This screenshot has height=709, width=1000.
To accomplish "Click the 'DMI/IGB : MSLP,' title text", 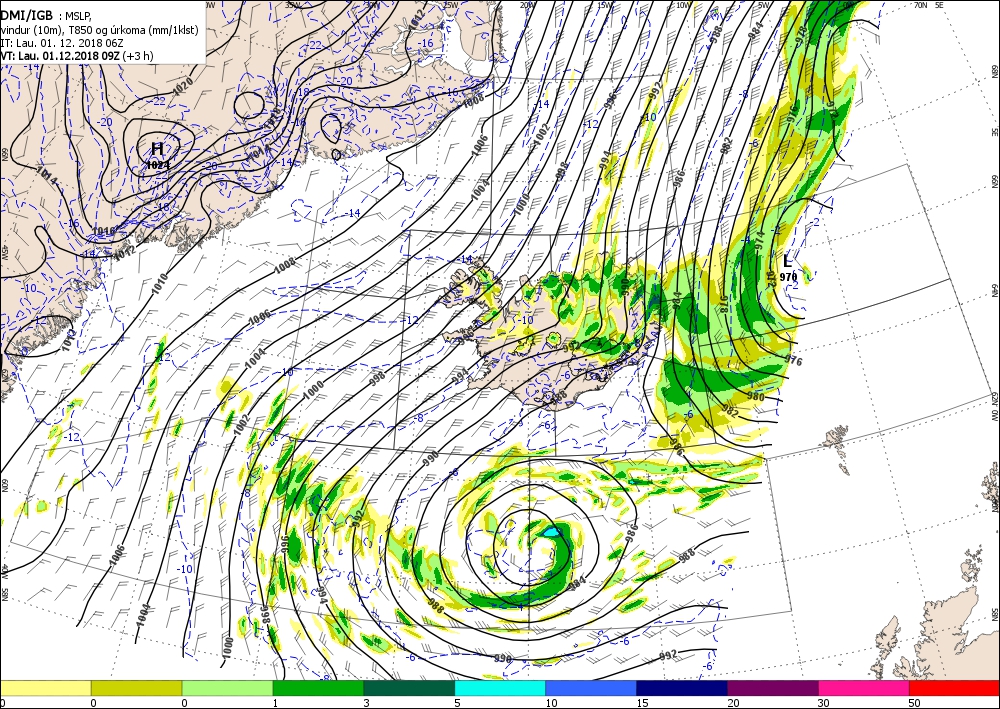I will (46, 16).
